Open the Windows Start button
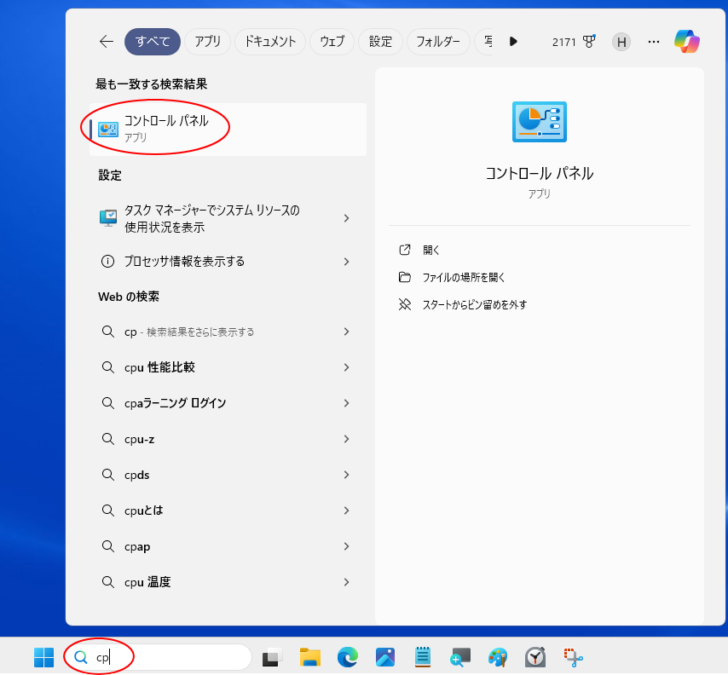 pos(44,657)
